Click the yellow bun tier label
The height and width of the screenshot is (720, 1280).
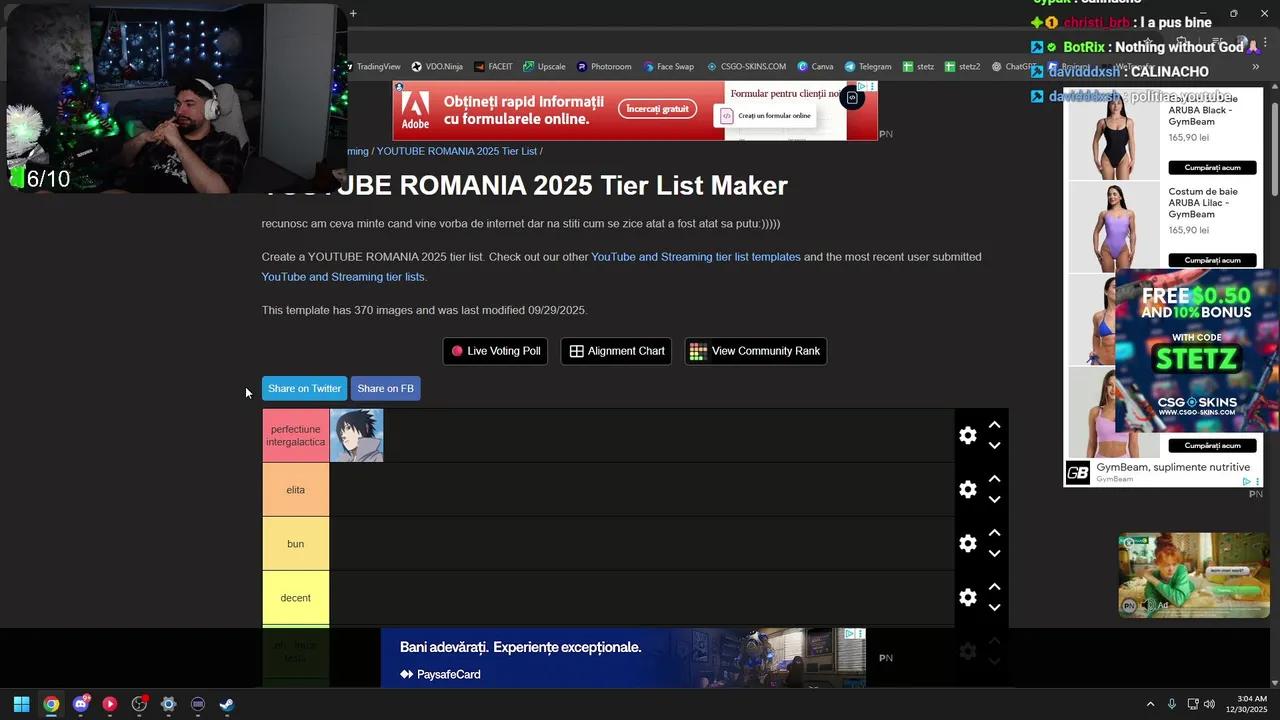click(295, 543)
